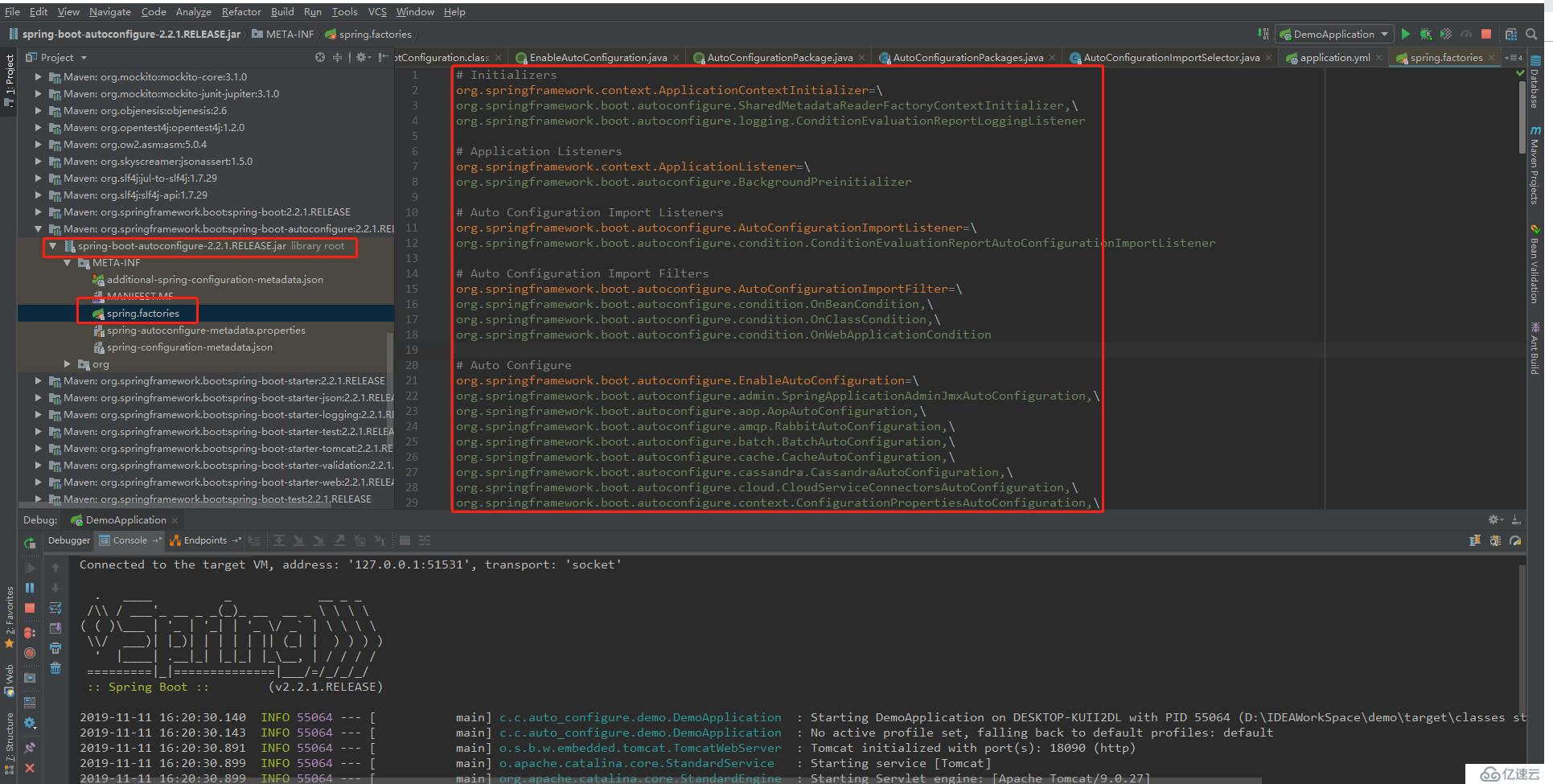Screen dimensions: 1553x784
Task: Take a thread dump with the camera icon
Action: 30,678
